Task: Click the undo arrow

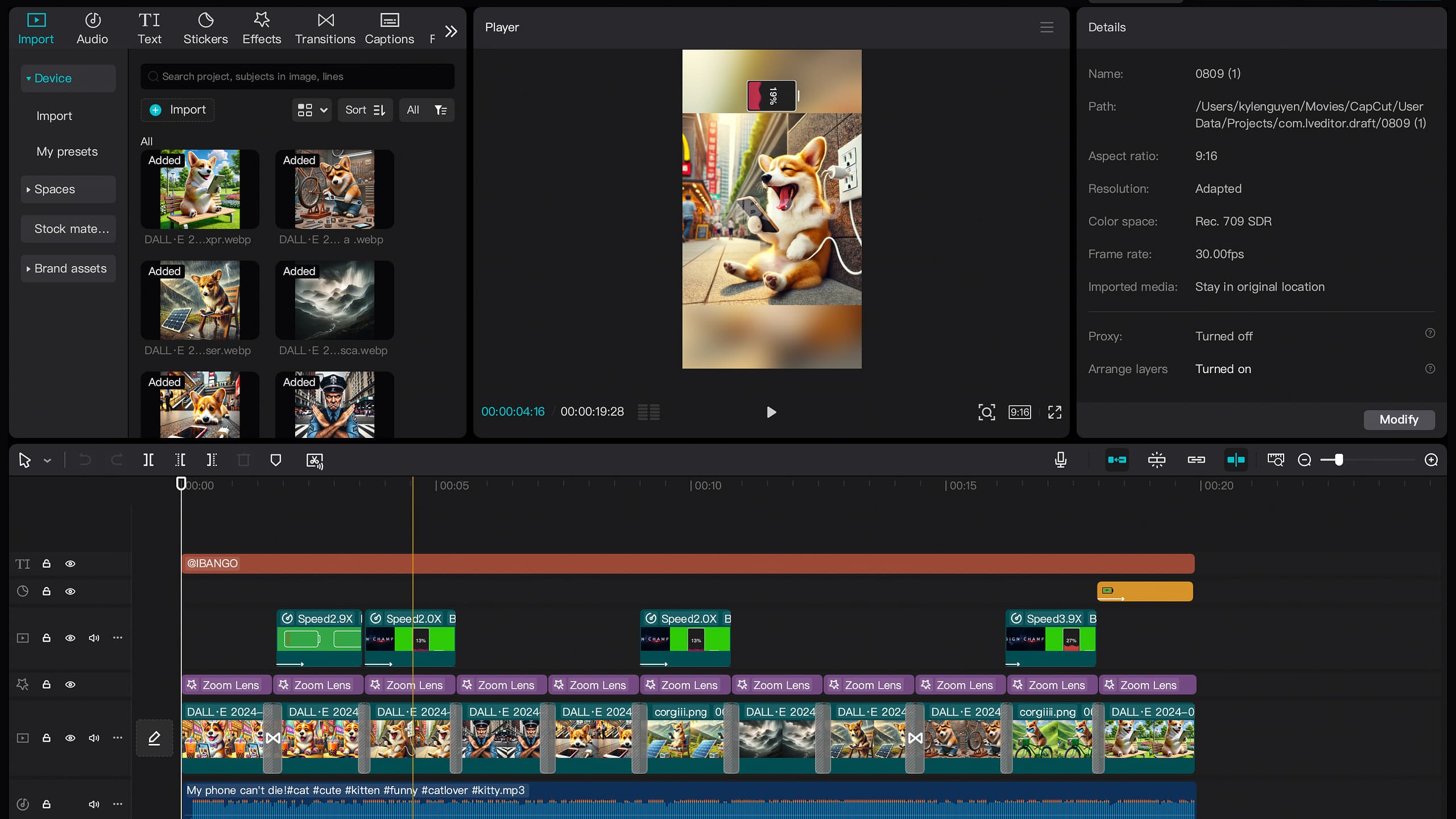Action: pyautogui.click(x=85, y=460)
